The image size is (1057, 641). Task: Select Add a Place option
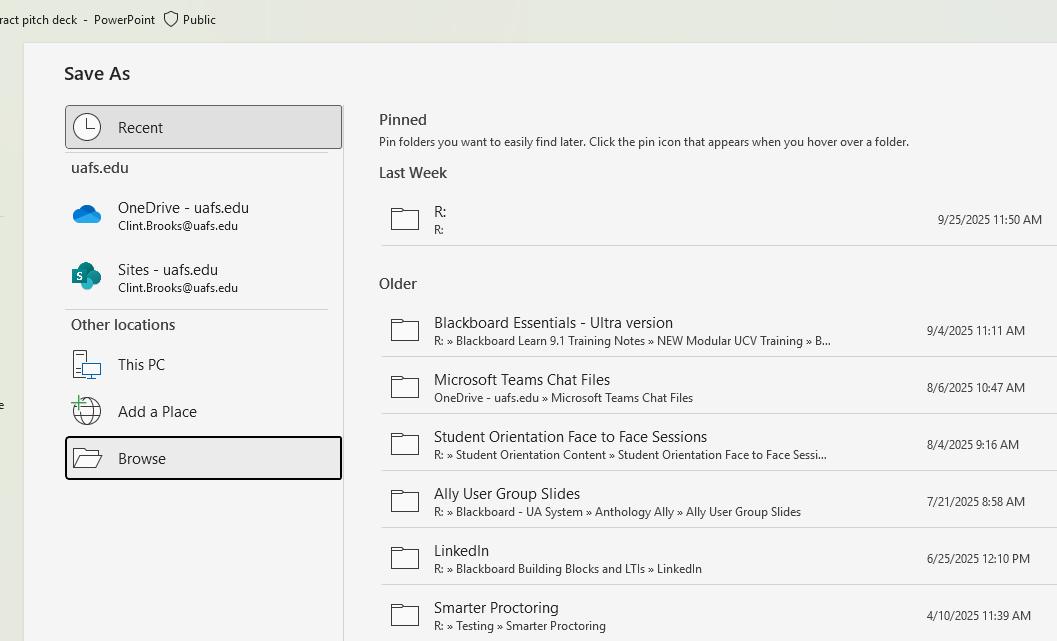(157, 411)
